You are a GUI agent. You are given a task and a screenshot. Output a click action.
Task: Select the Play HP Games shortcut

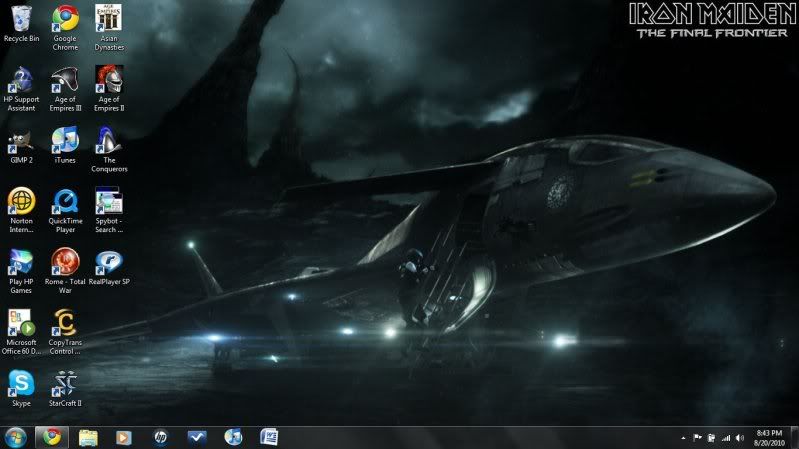pyautogui.click(x=21, y=271)
